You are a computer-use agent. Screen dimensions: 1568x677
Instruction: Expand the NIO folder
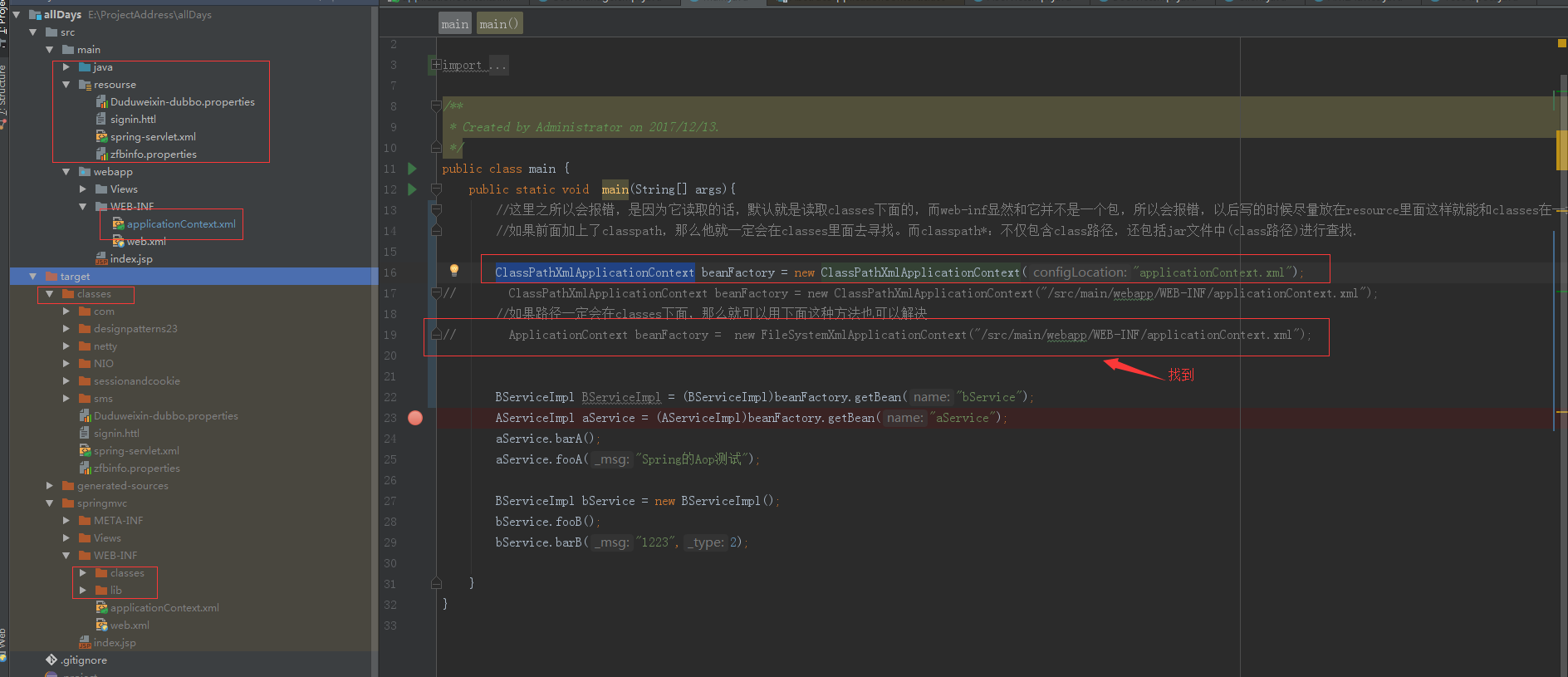pyautogui.click(x=66, y=363)
